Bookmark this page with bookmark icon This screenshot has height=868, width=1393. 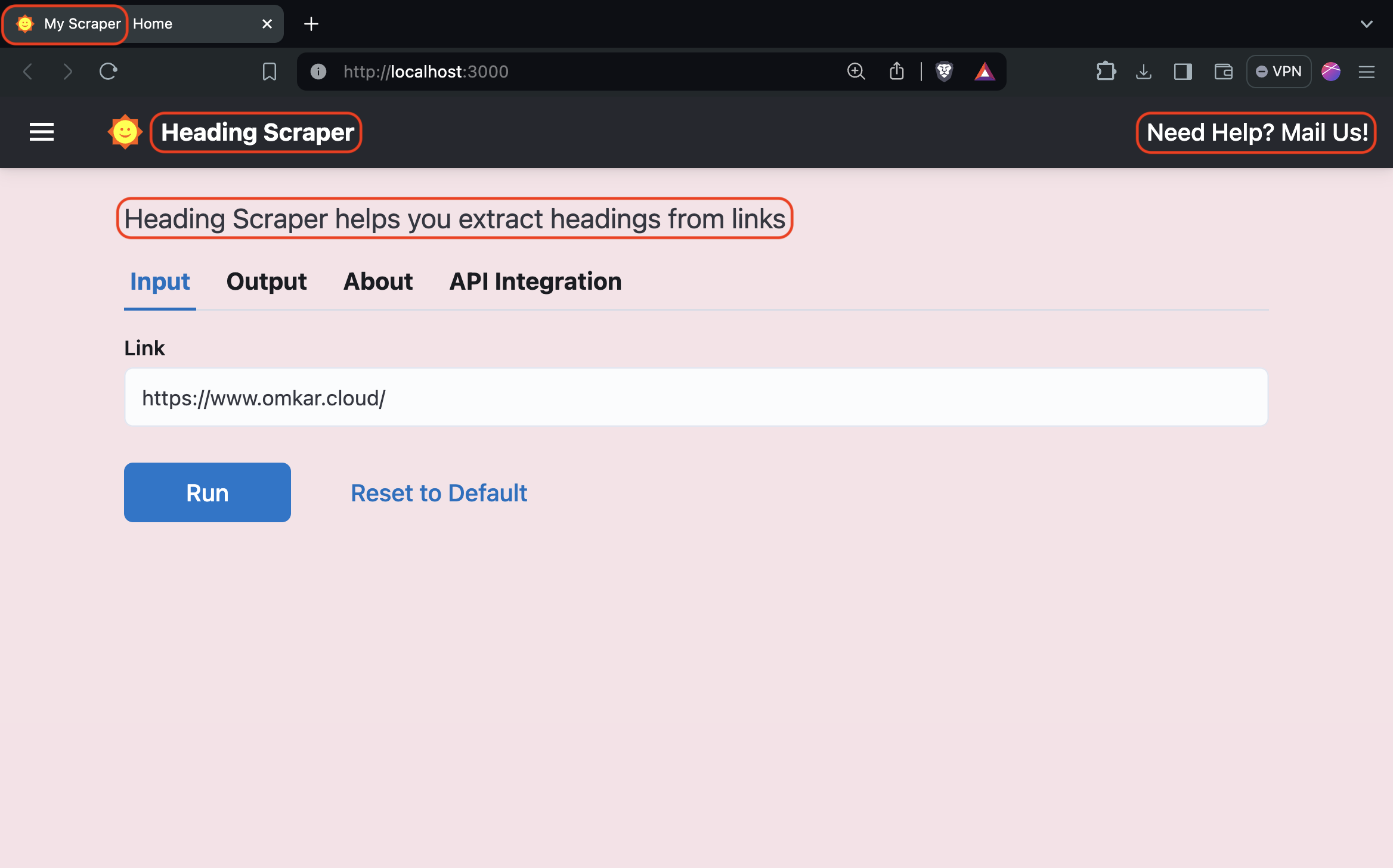[270, 72]
